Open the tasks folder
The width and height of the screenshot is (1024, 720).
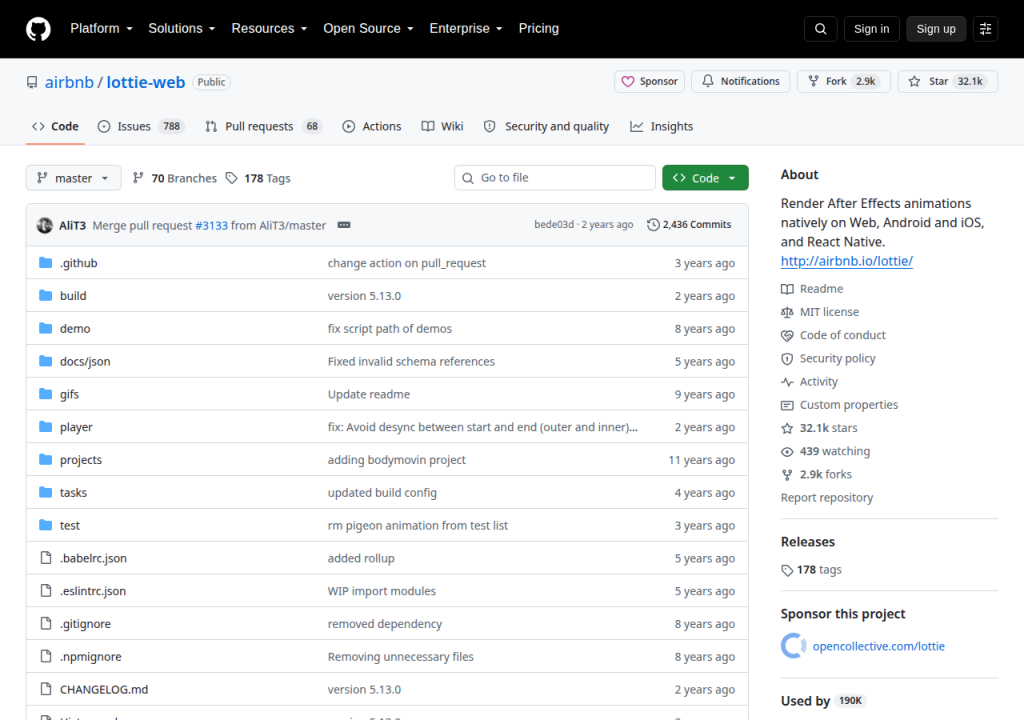pyautogui.click(x=73, y=493)
